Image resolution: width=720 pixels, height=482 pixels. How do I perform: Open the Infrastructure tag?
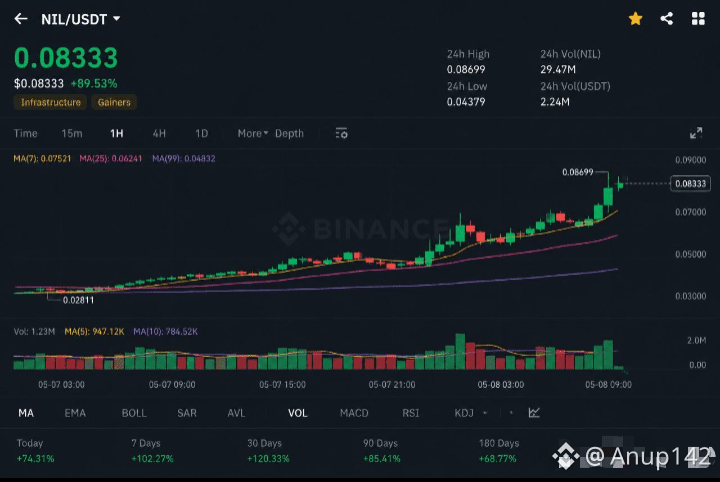[x=51, y=102]
